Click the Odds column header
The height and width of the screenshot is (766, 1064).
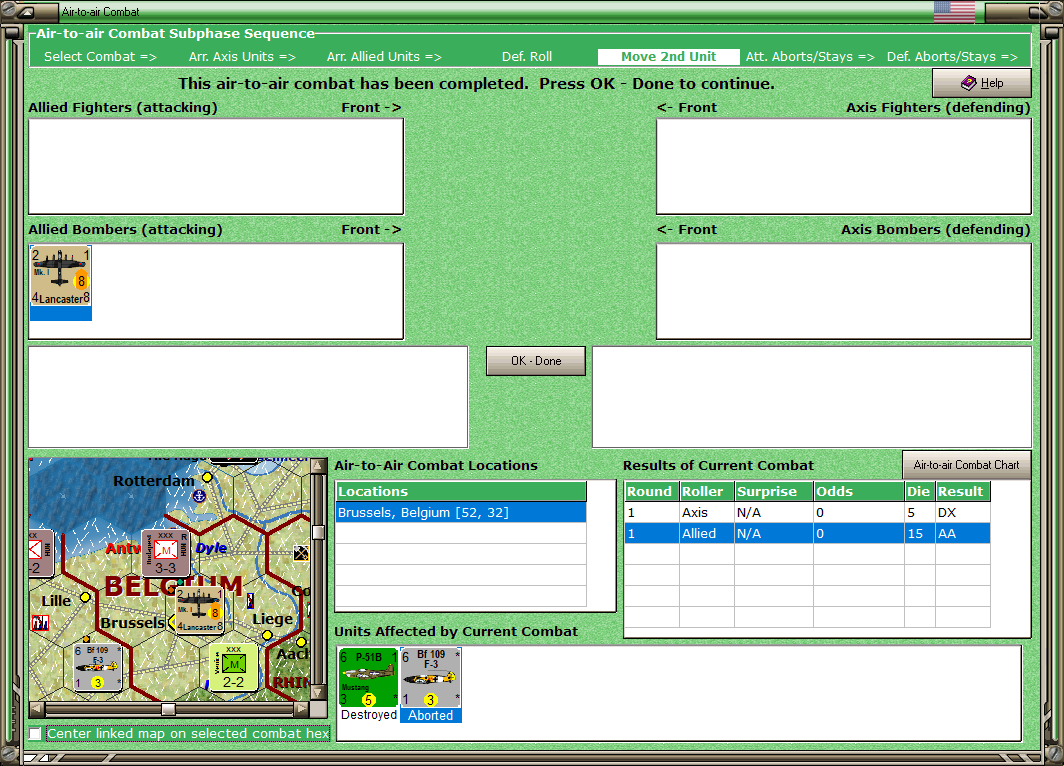pyautogui.click(x=858, y=491)
